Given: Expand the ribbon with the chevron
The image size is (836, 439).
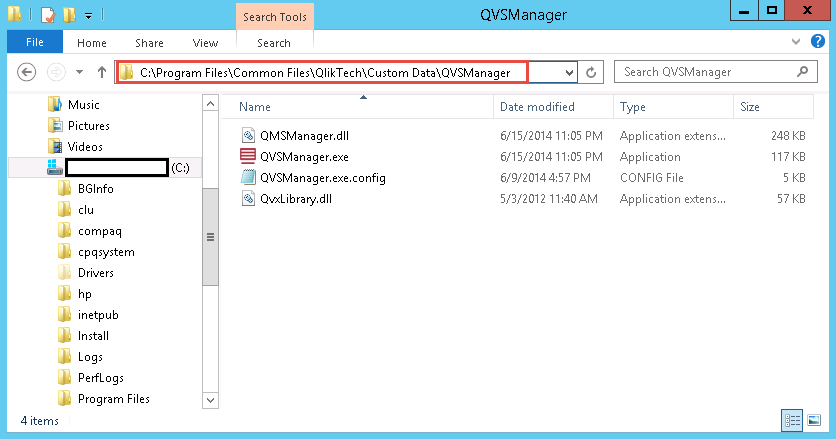Looking at the screenshot, I should pyautogui.click(x=796, y=42).
